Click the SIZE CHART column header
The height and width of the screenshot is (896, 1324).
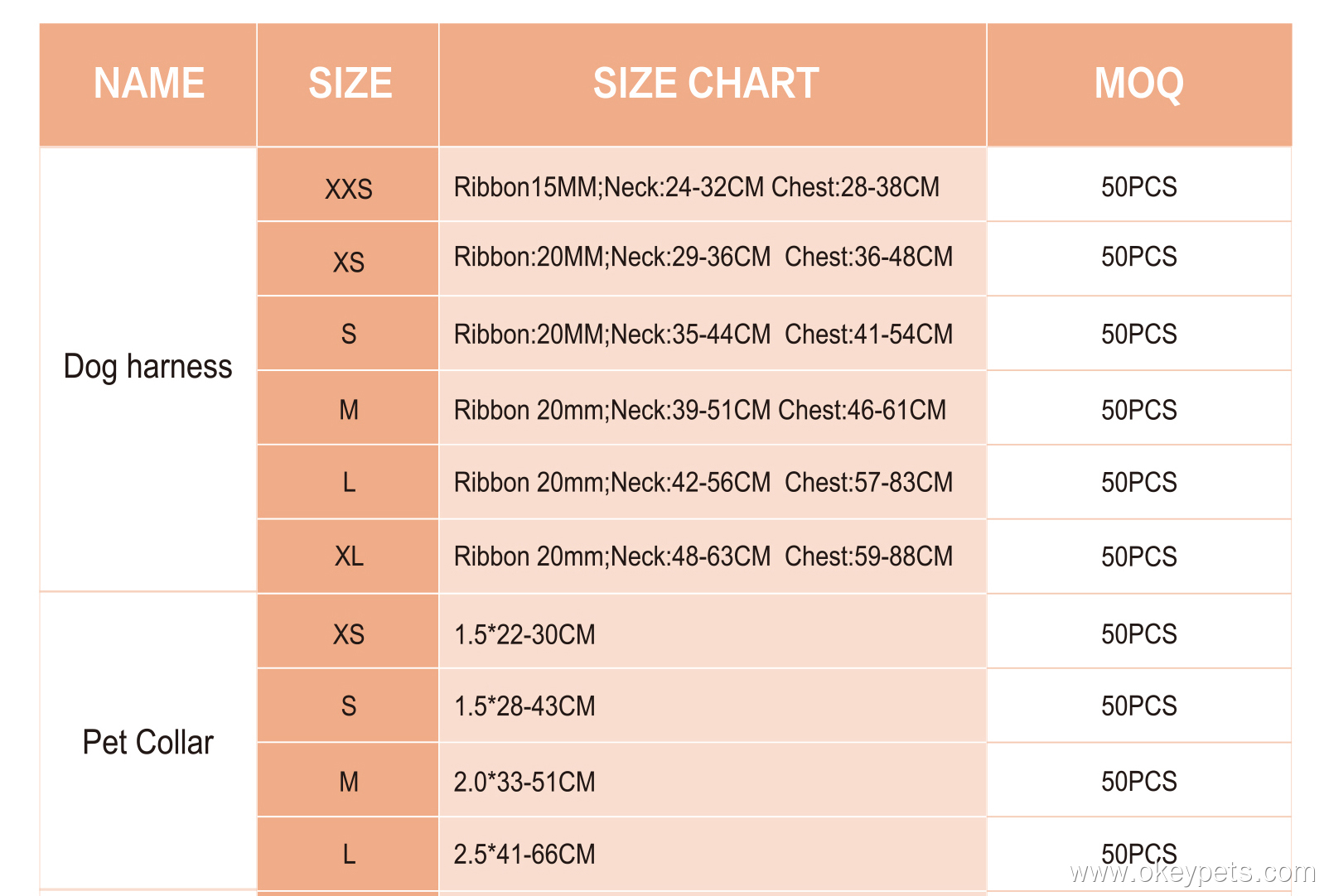[x=706, y=84]
